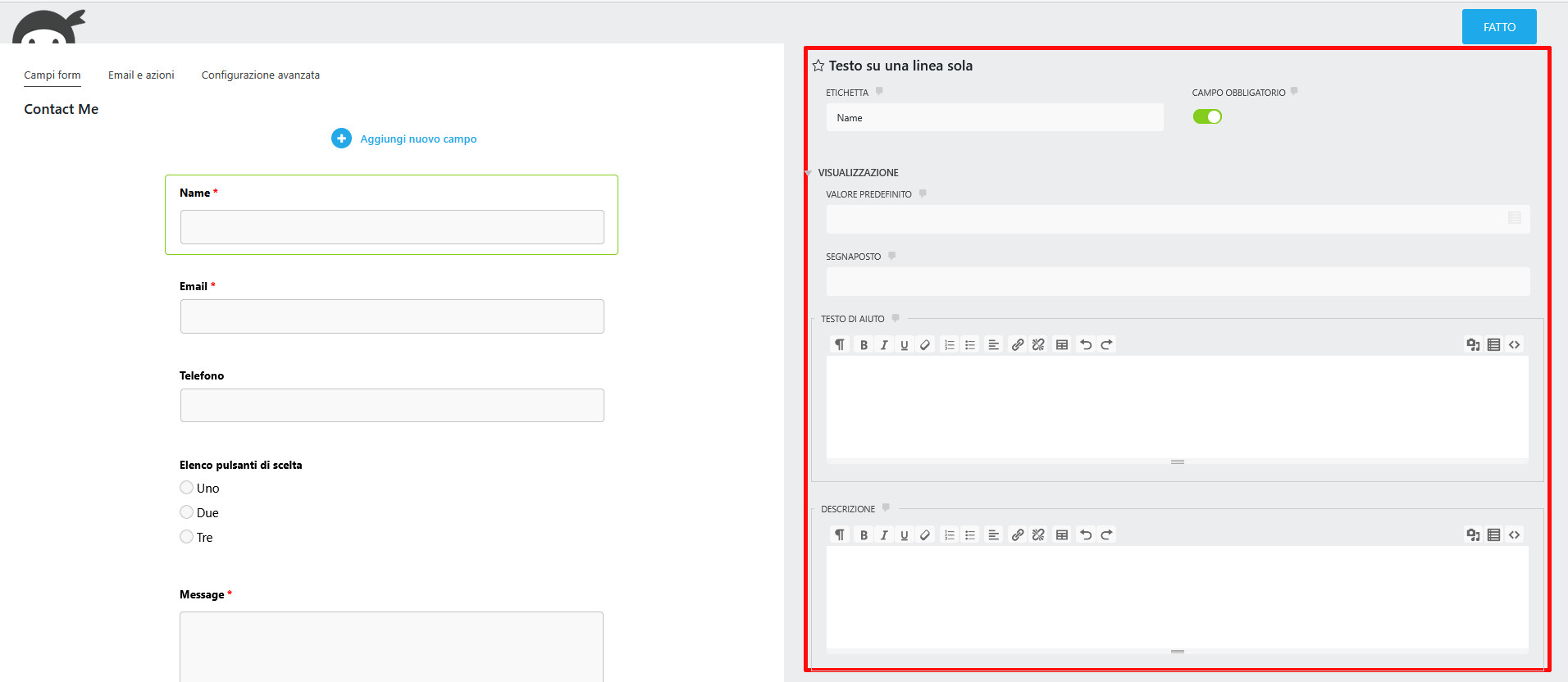Switch to Email e azioni tab
Image resolution: width=1568 pixels, height=682 pixels.
141,75
